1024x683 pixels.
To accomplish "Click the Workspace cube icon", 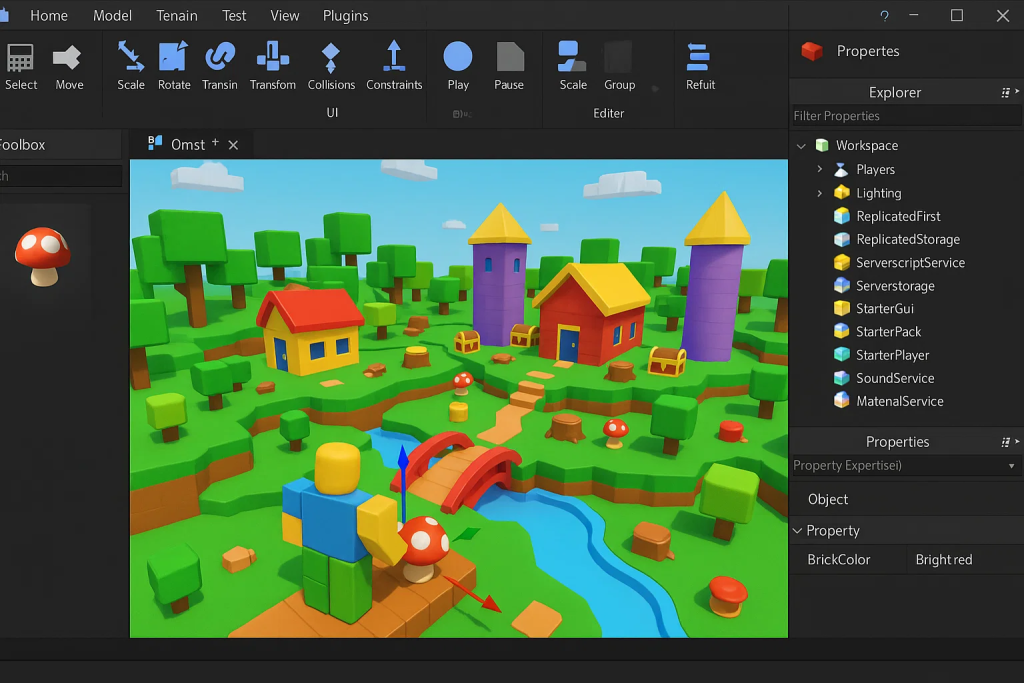I will (x=822, y=145).
